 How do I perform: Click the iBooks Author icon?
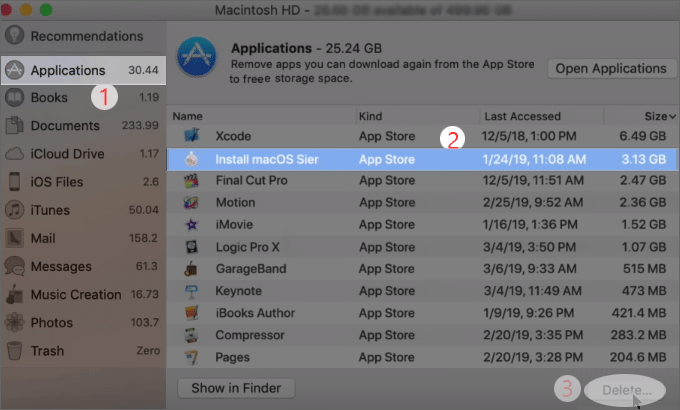coord(191,313)
